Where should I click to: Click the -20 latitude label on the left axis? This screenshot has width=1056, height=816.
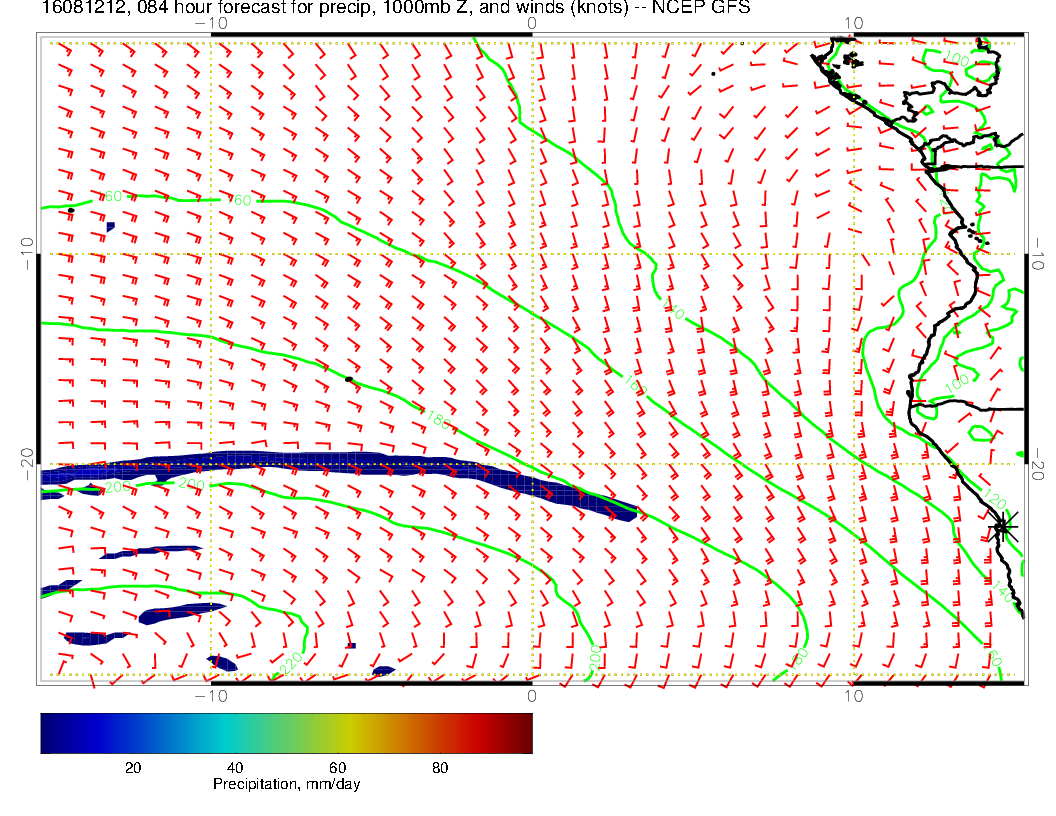26,463
